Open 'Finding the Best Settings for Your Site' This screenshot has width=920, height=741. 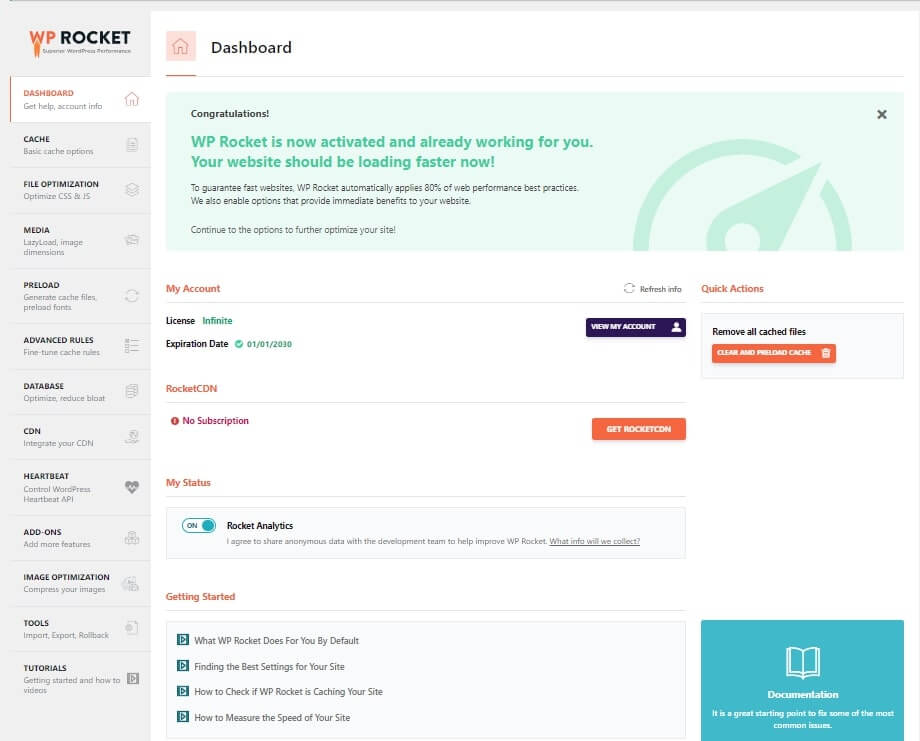269,666
